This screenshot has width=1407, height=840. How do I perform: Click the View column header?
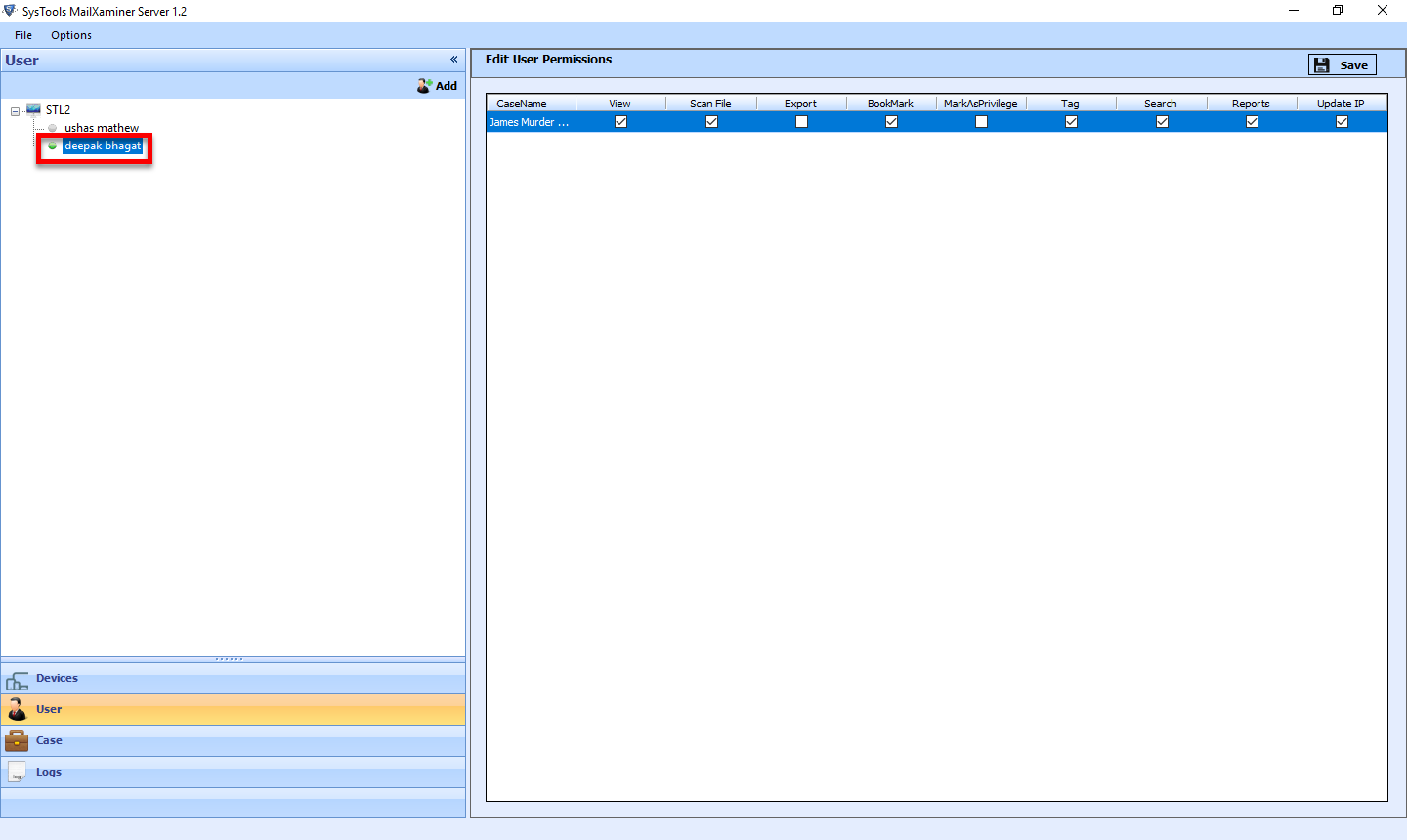[x=620, y=104]
